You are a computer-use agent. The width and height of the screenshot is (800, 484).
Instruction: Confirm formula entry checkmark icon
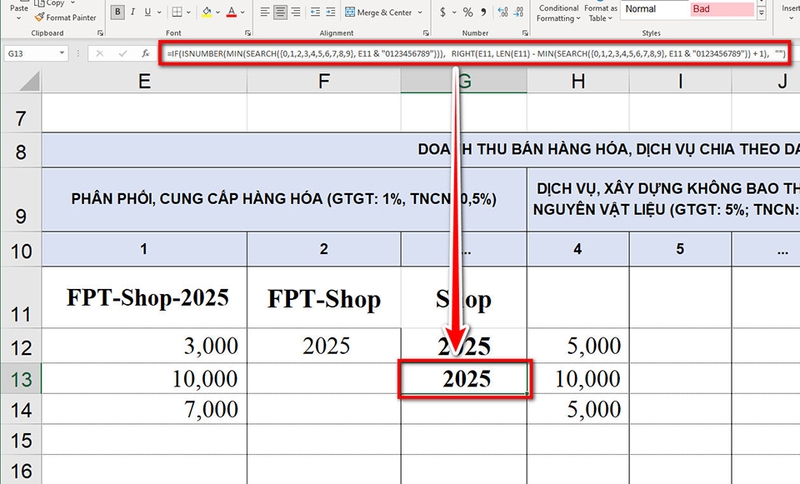[x=122, y=53]
